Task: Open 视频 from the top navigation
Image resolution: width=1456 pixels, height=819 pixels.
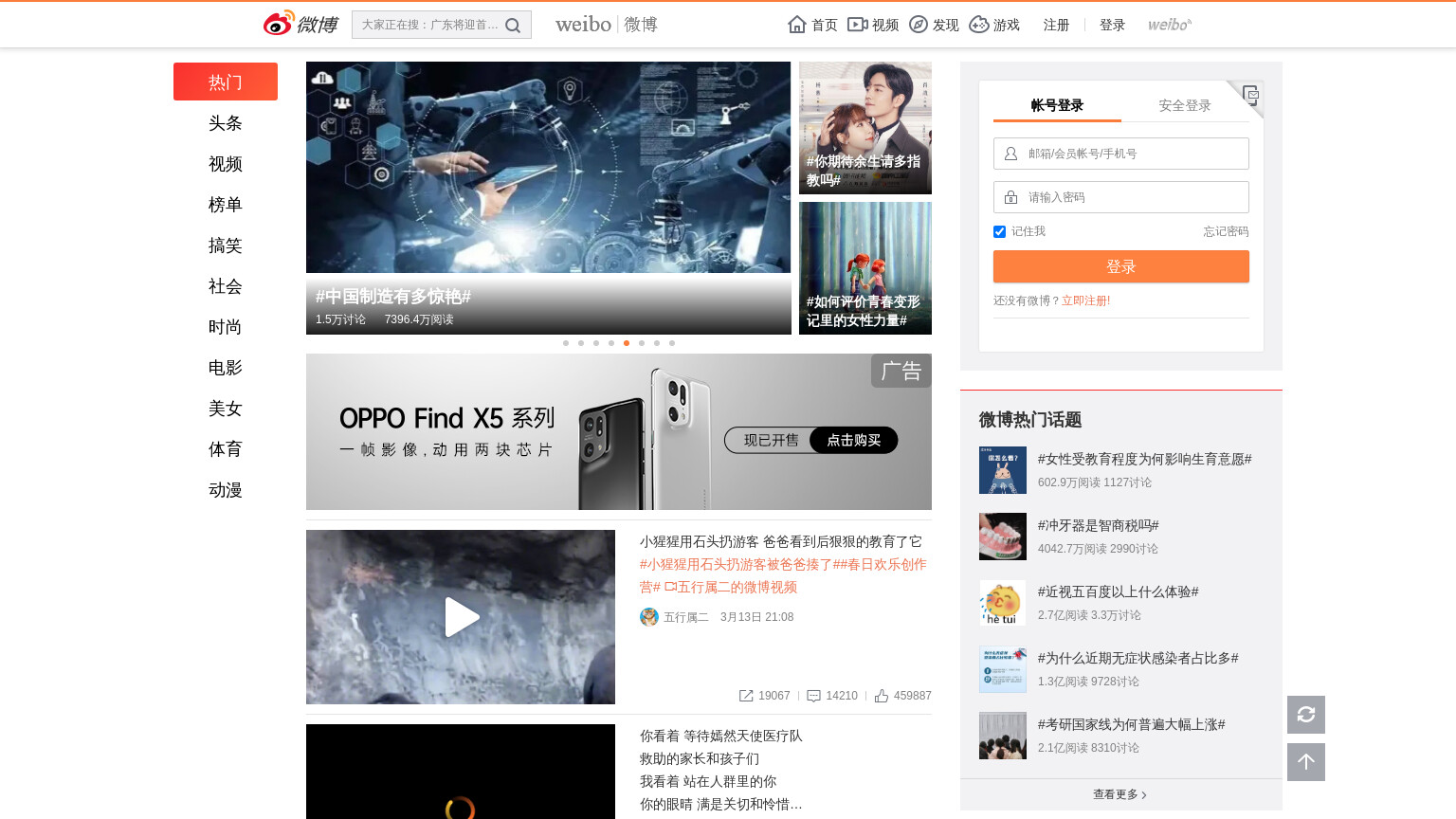Action: coord(873,25)
